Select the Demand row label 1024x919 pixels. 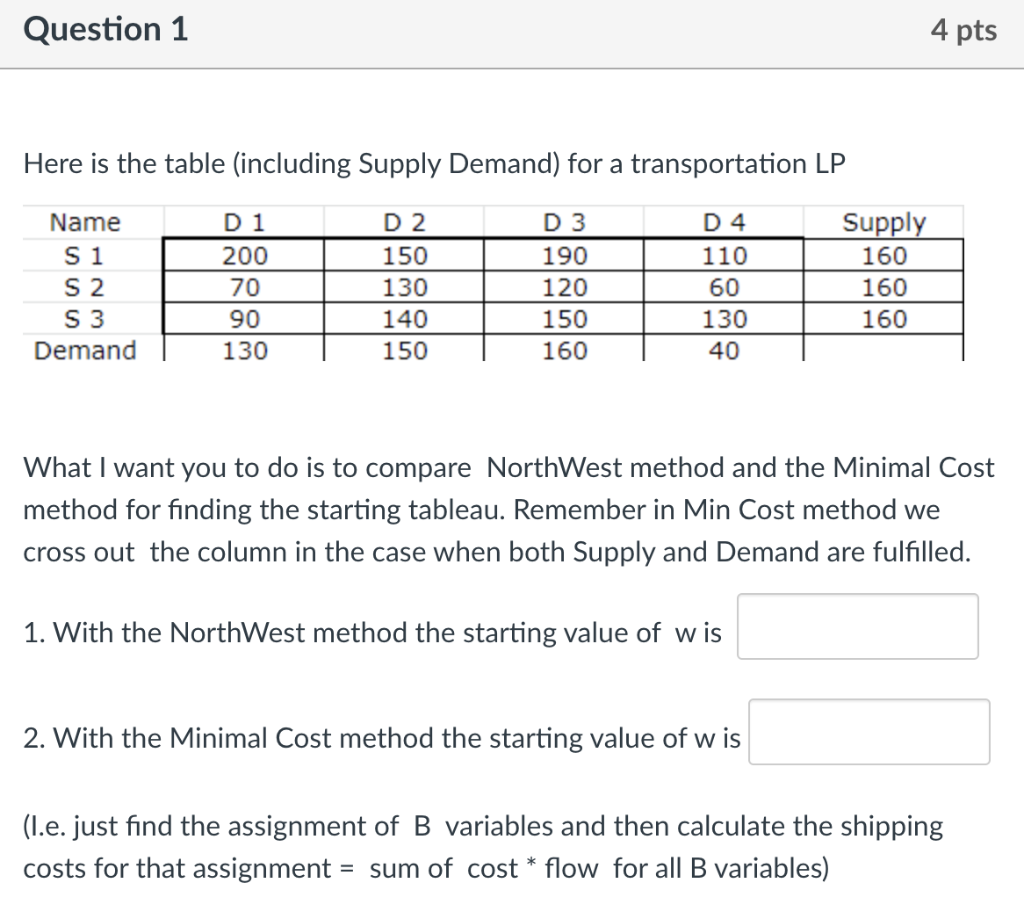click(83, 350)
